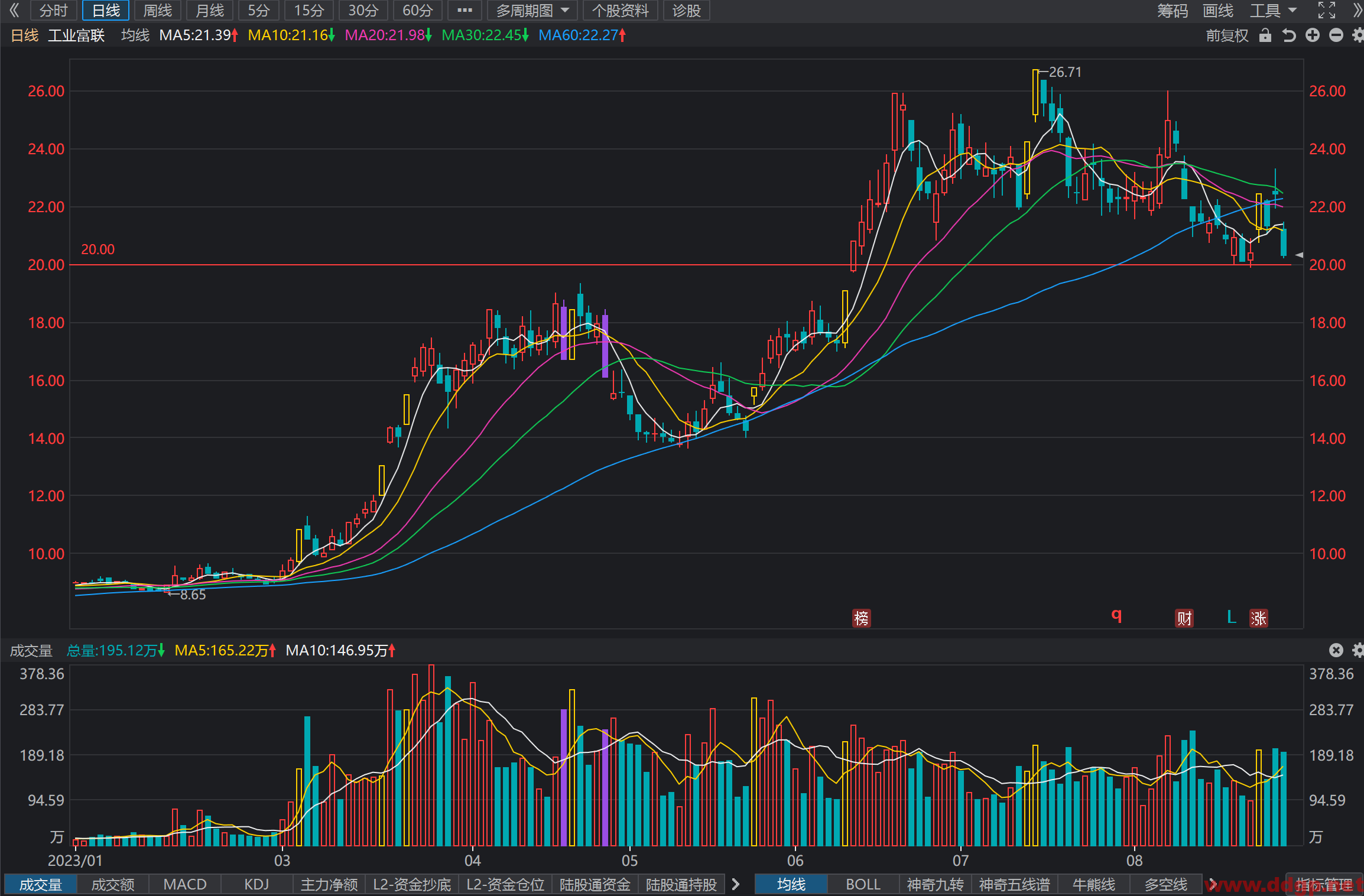Image resolution: width=1364 pixels, height=896 pixels.
Task: Click the undo arrow icon in chart toolbar
Action: pyautogui.click(x=1289, y=35)
